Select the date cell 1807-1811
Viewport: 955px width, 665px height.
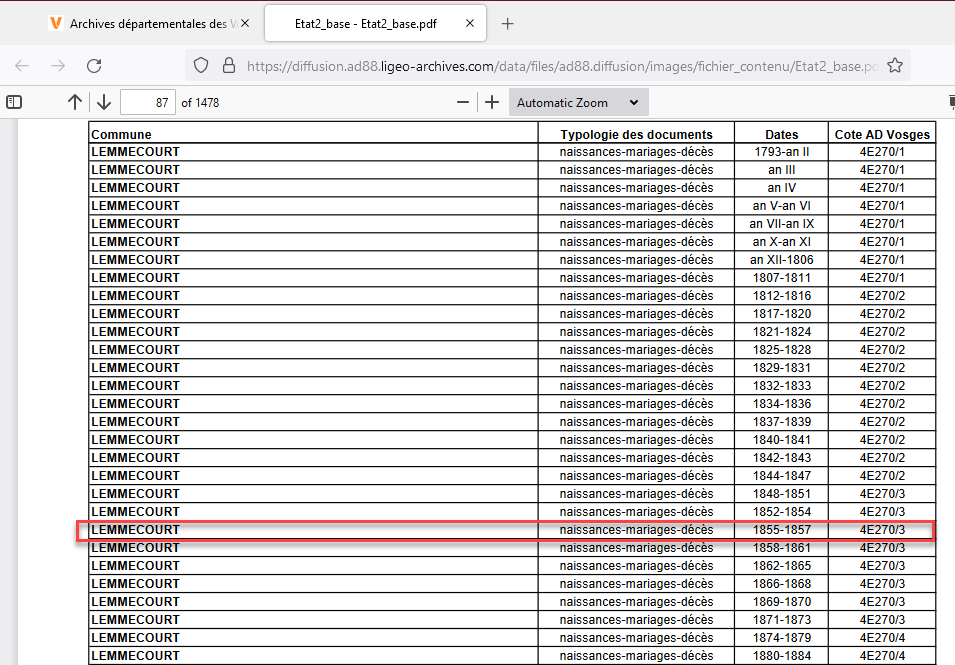(781, 278)
